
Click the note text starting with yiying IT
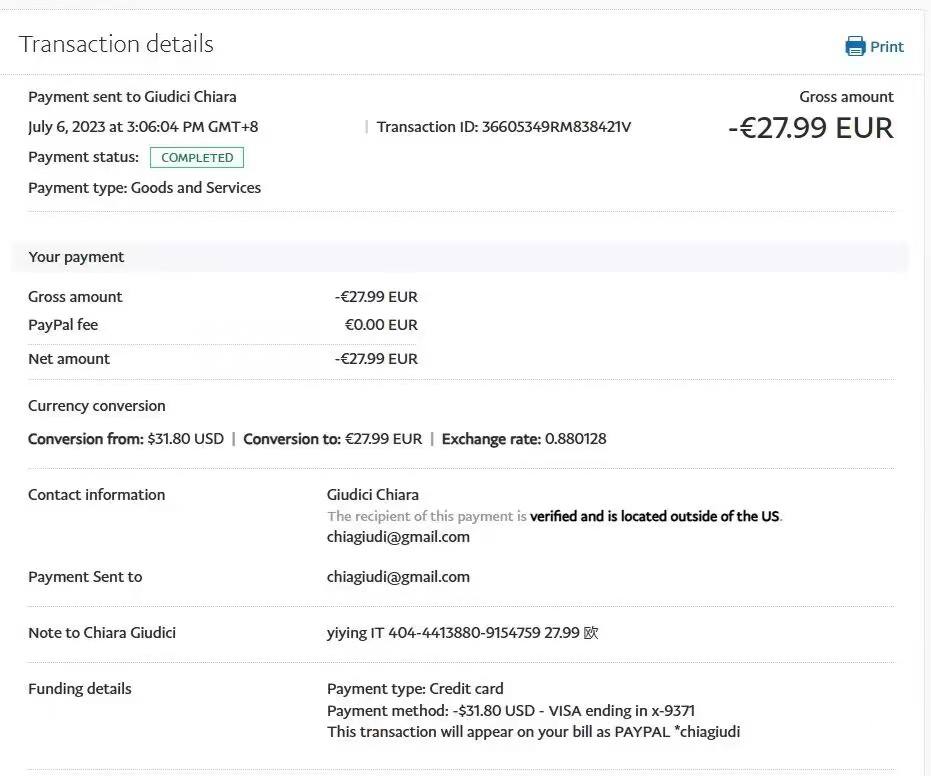[462, 633]
